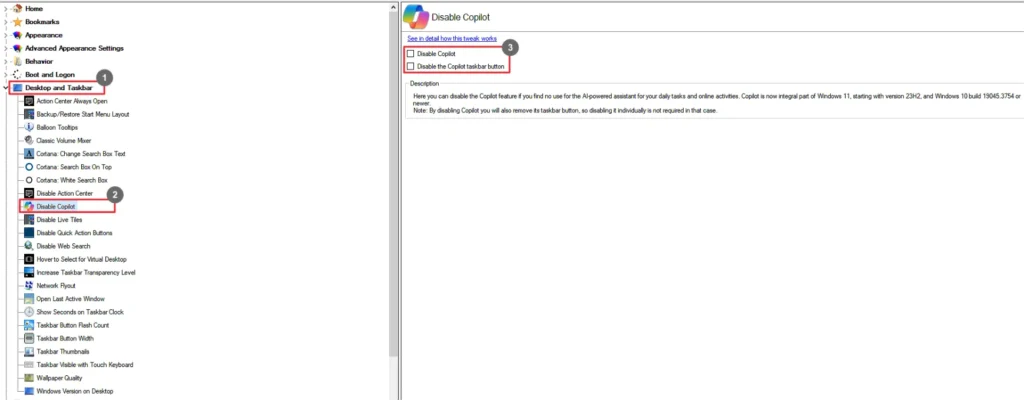Click the large Copilot logo in header
This screenshot has height=400, width=1024.
[x=416, y=16]
